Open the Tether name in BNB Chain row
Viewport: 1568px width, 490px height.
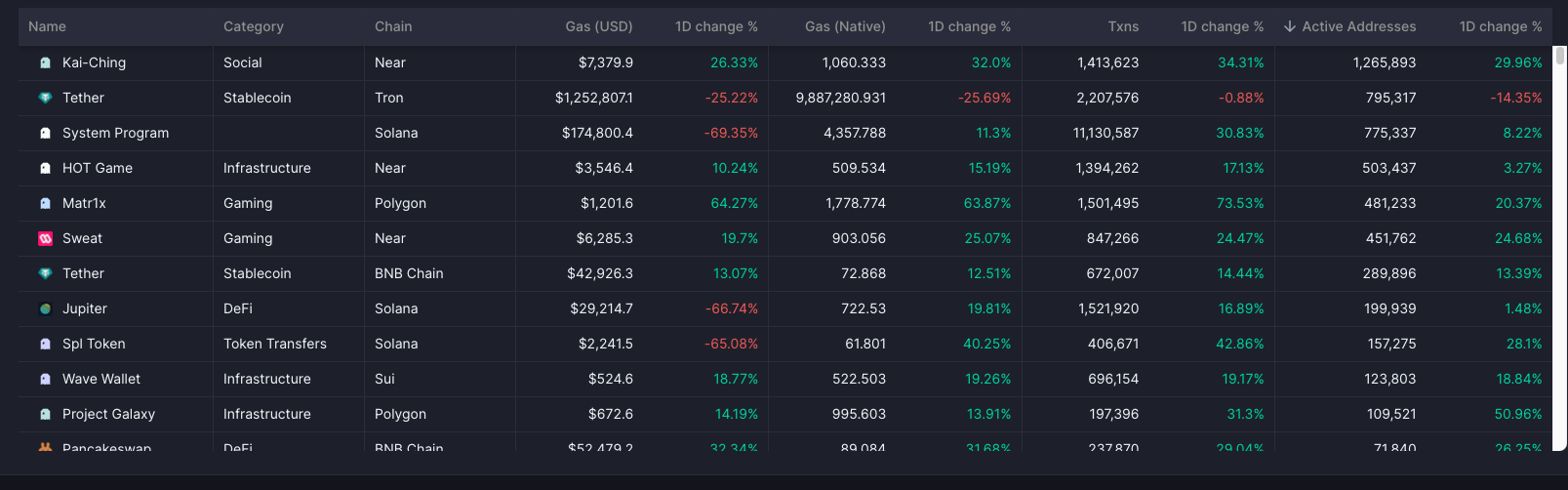point(83,273)
